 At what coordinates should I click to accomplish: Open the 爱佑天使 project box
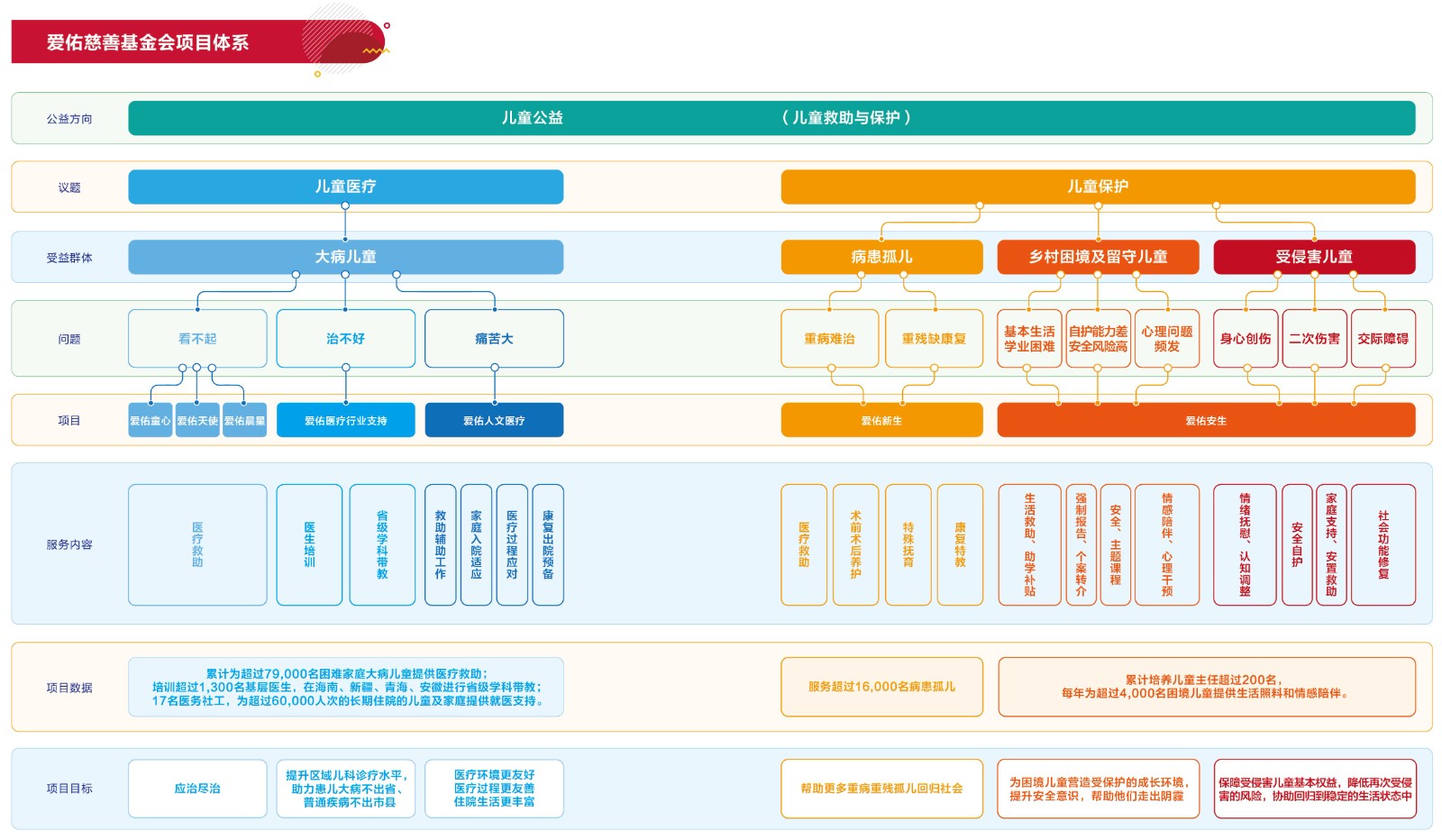click(x=197, y=420)
